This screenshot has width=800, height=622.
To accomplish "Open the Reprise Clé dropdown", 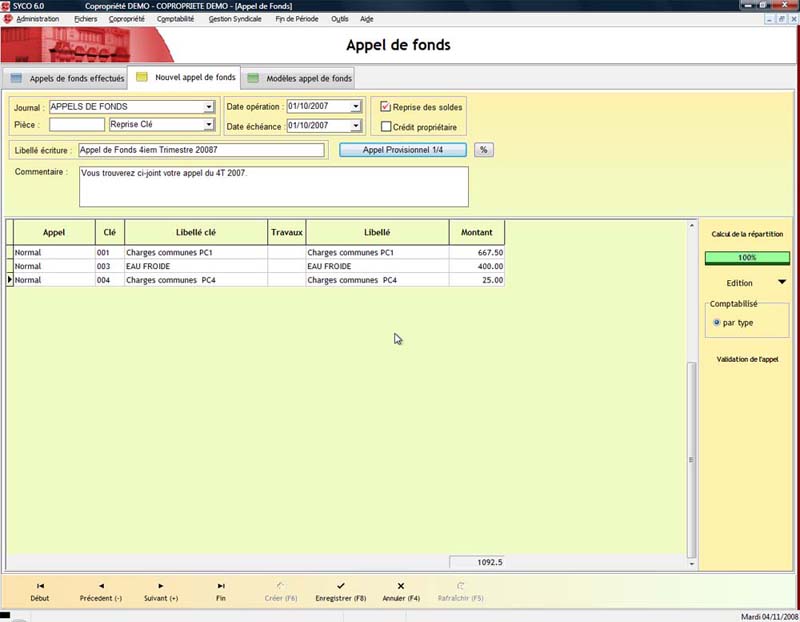I will 209,125.
